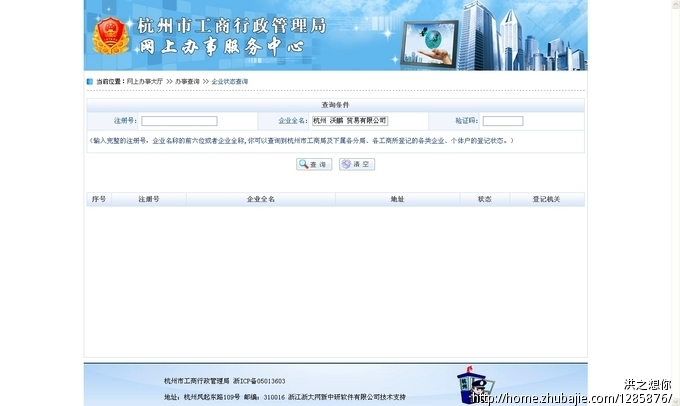
Task: Click the blue location marker icon before 当前位置
Action: [x=90, y=82]
